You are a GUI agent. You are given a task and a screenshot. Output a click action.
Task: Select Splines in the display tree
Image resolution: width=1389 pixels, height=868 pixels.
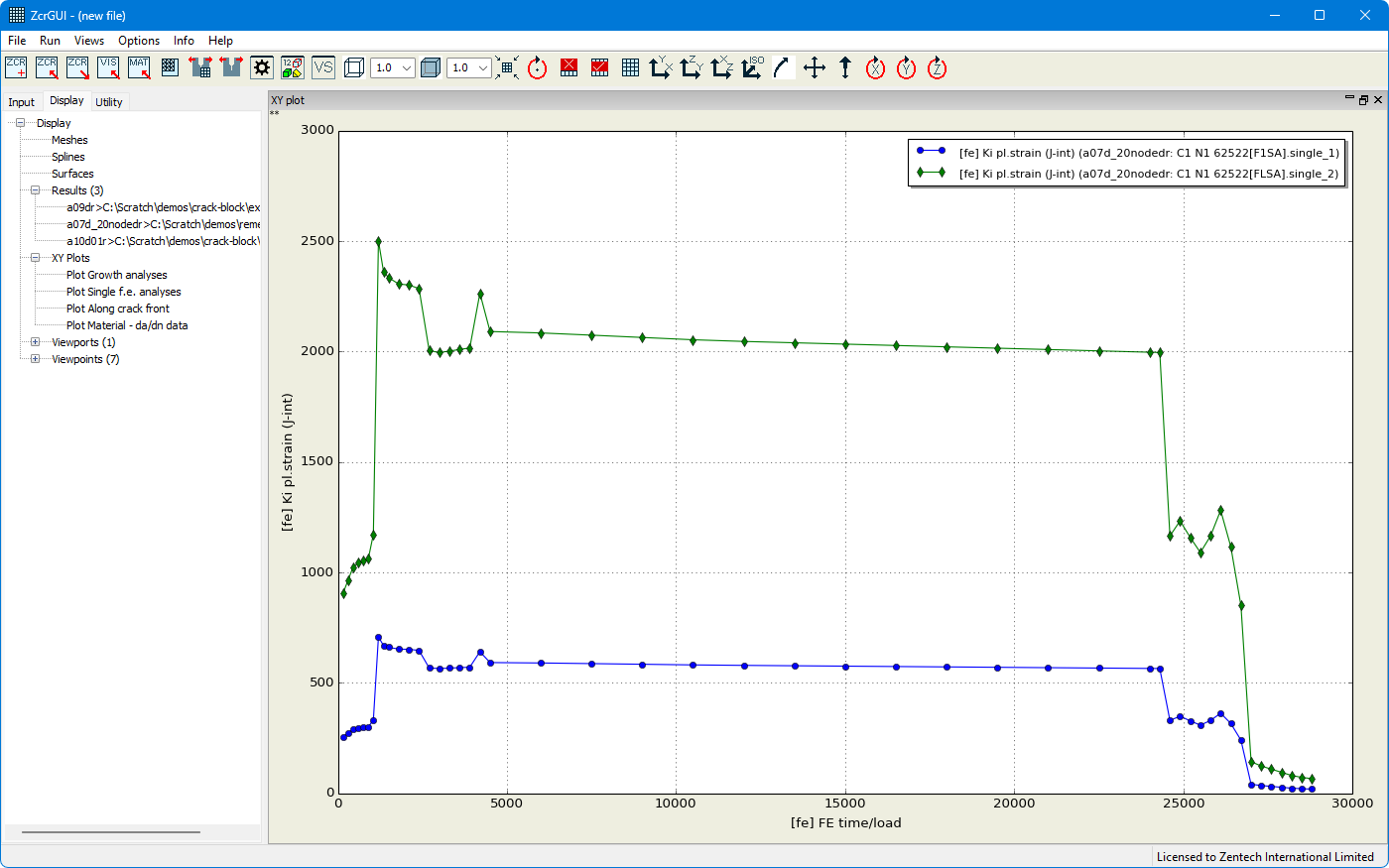click(x=68, y=157)
